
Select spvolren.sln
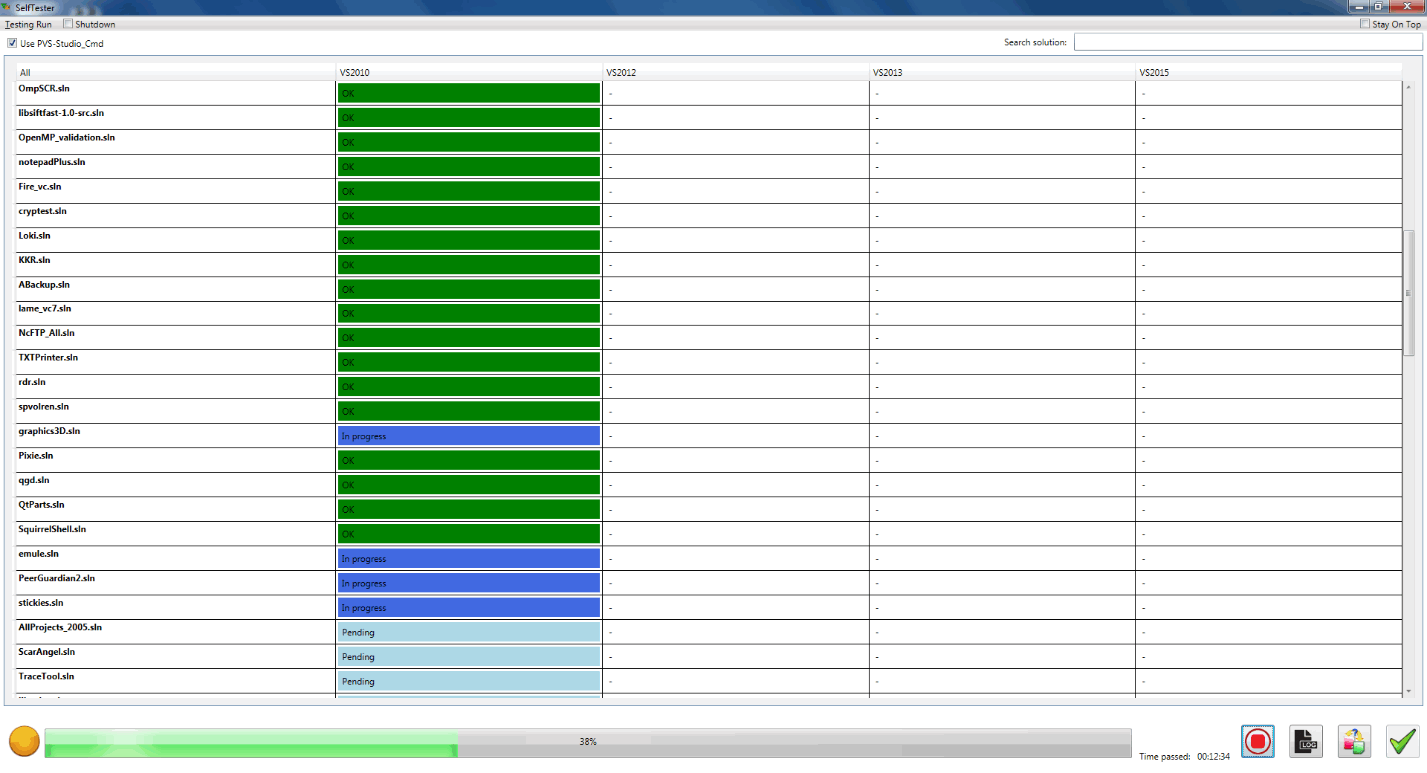[709, 411]
